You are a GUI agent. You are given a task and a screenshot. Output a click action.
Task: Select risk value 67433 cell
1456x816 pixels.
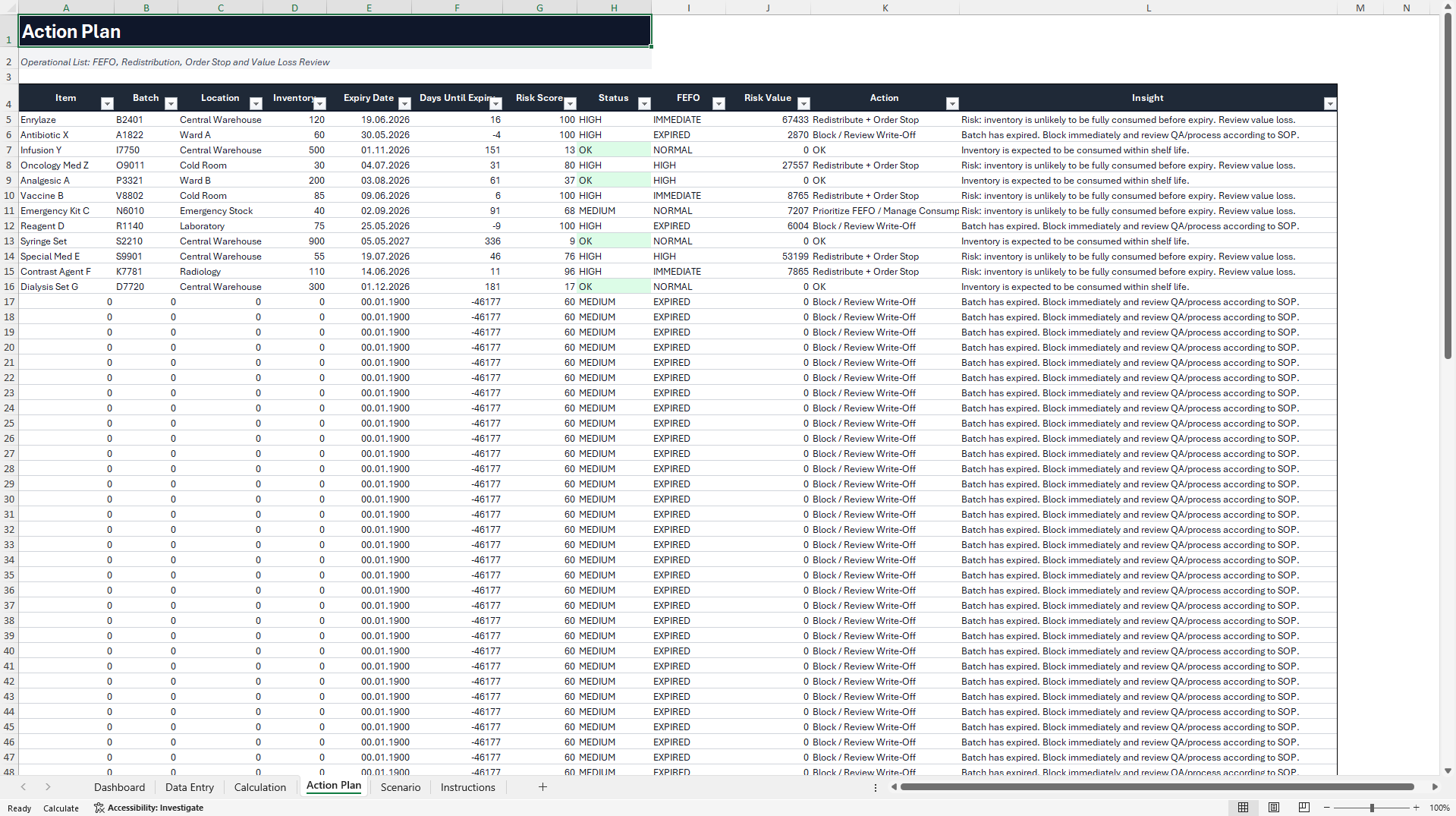tap(768, 119)
